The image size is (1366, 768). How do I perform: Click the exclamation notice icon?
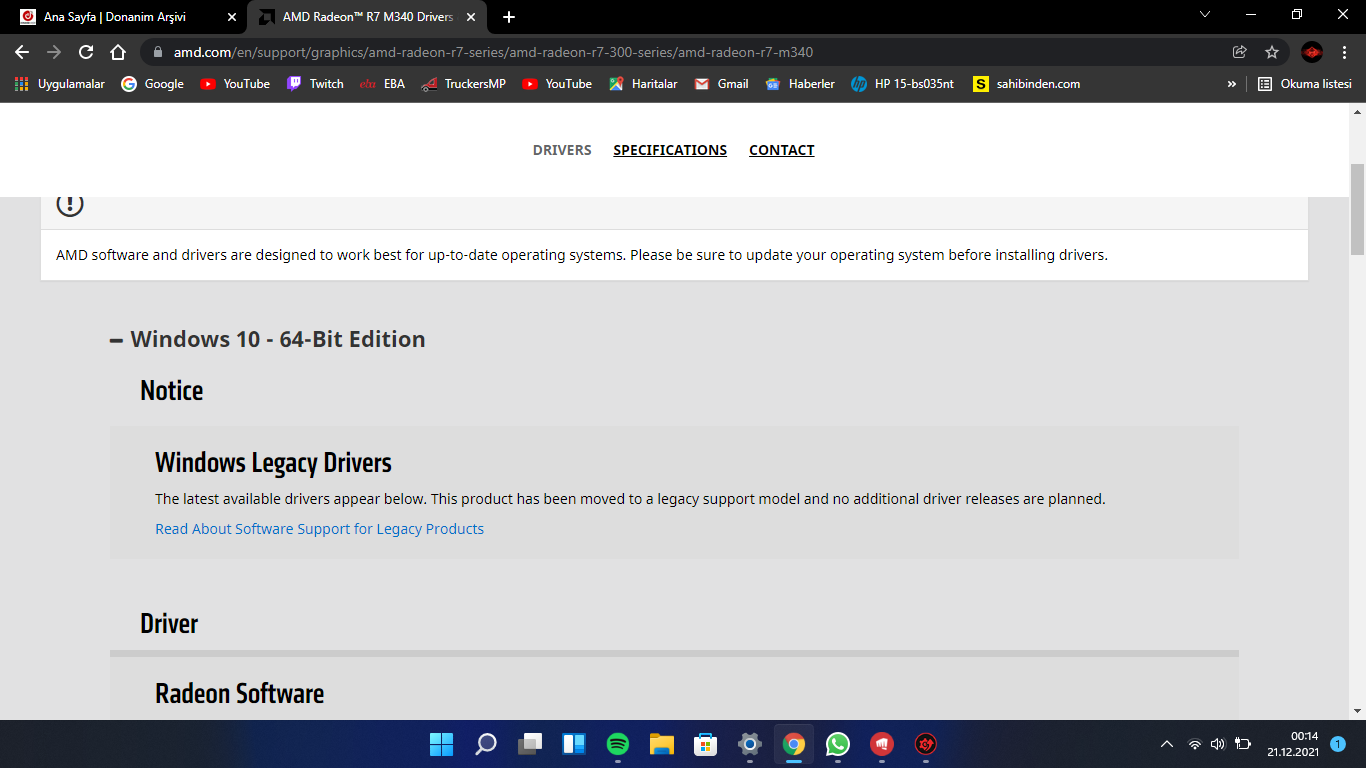click(x=70, y=204)
